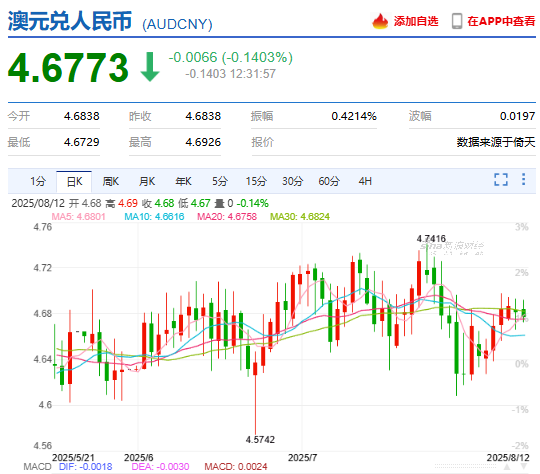Switch to the 4H interval tab
The width and height of the screenshot is (540, 474).
pos(365,181)
